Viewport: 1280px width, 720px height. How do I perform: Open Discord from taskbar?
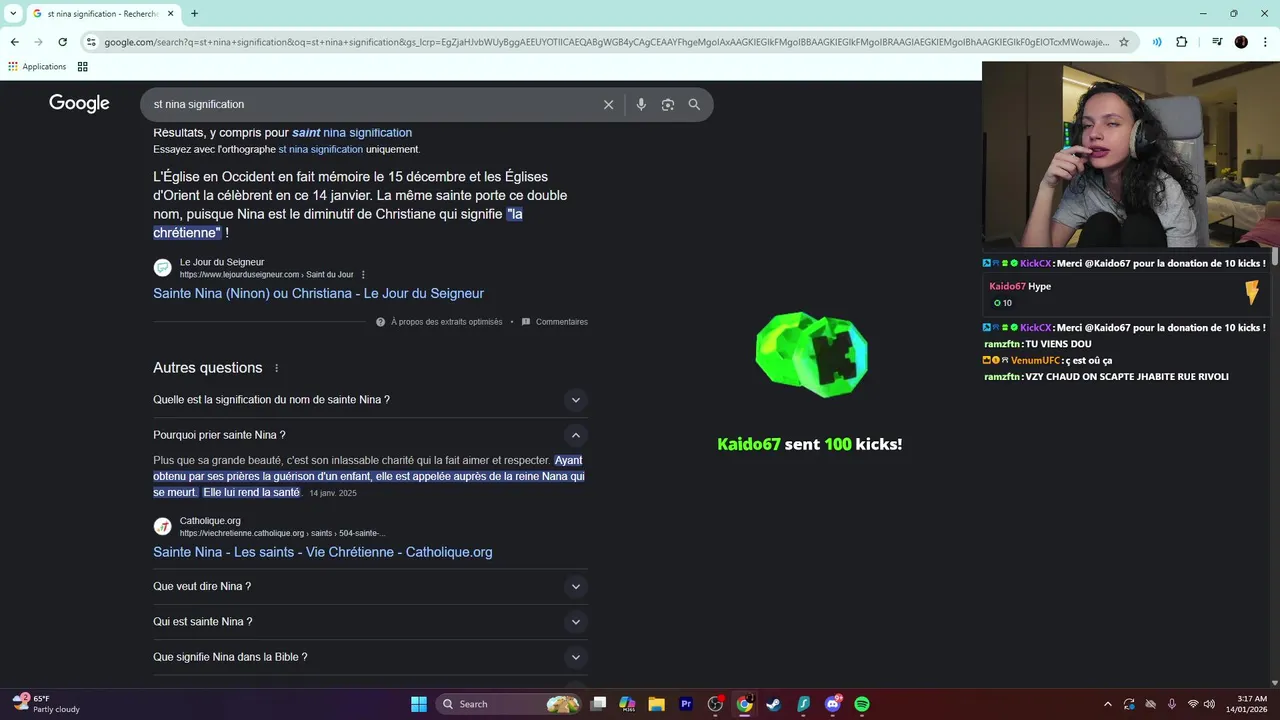[x=833, y=704]
